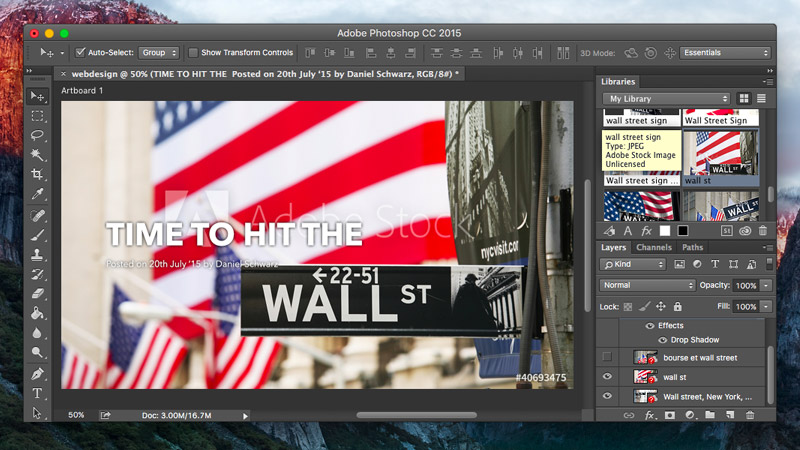Screen dimensions: 800x450
Task: Open Auto-Select Group dropdown
Action: pos(159,53)
